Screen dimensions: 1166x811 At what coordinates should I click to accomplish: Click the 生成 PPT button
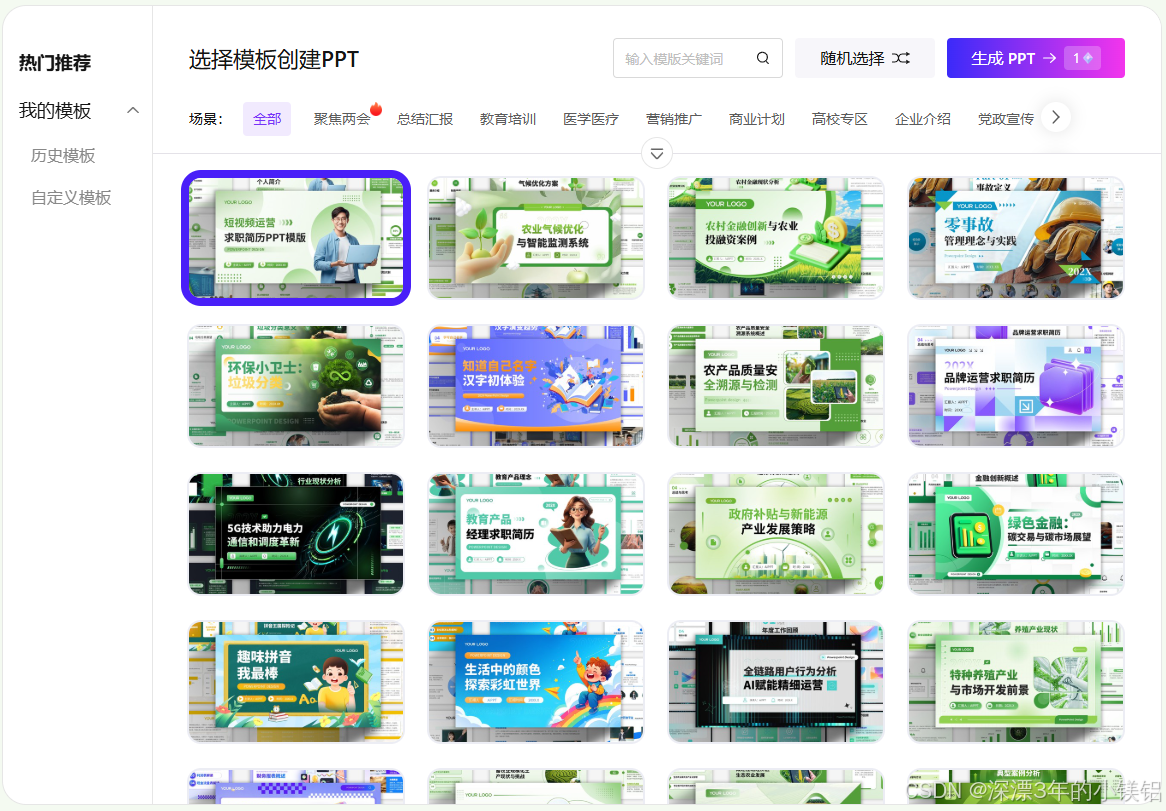[1035, 58]
